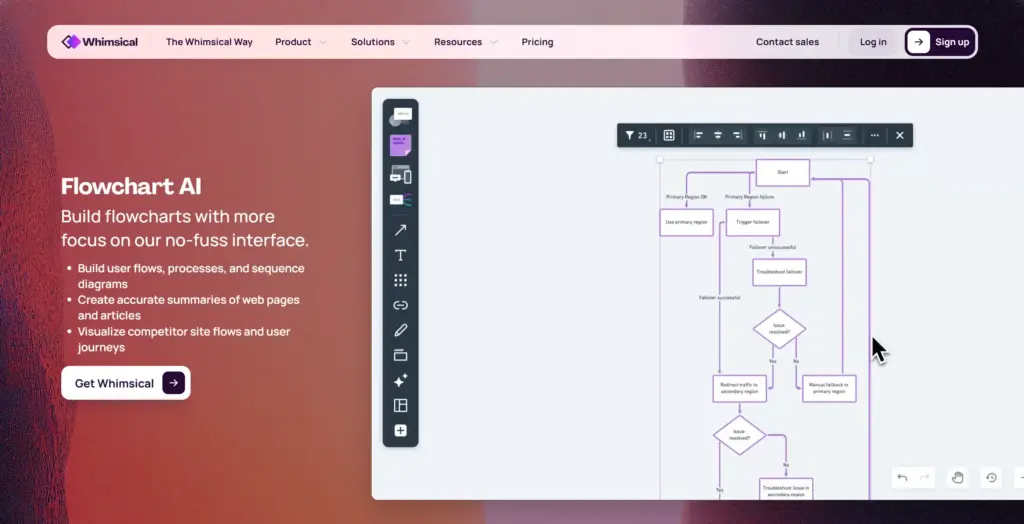Click the Get Whimsical button
The width and height of the screenshot is (1024, 524).
125,383
